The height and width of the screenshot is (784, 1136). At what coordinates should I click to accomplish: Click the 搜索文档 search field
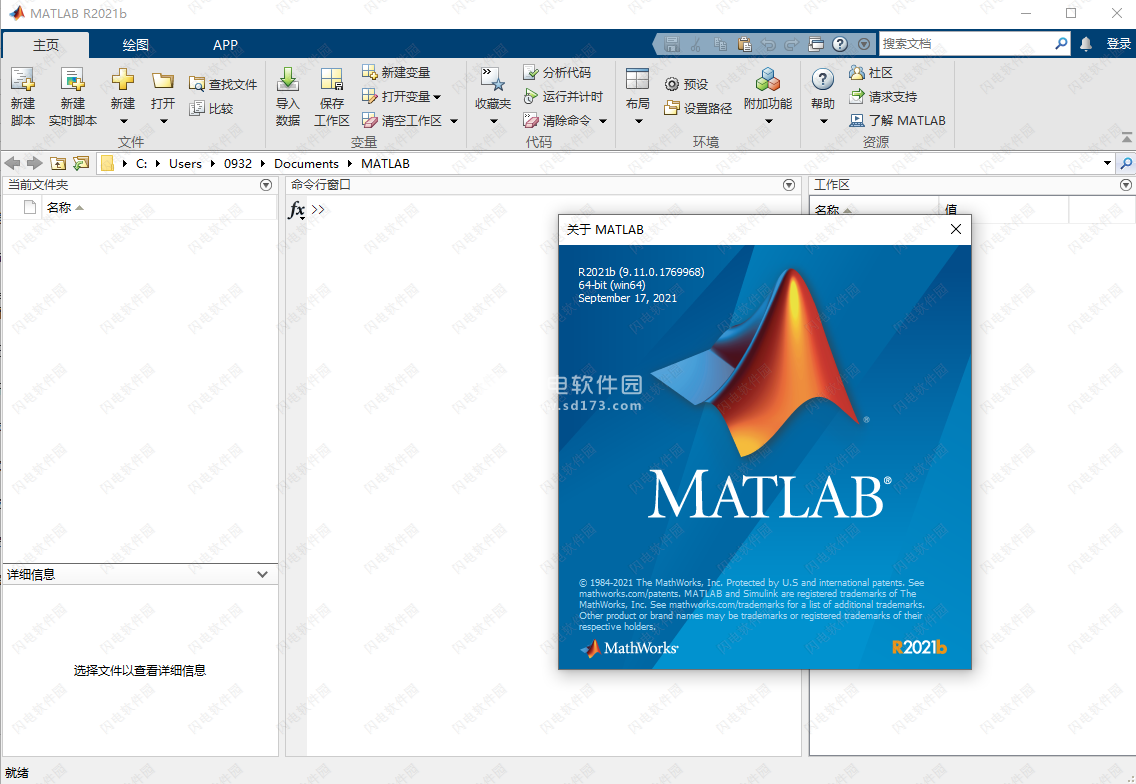click(x=966, y=44)
